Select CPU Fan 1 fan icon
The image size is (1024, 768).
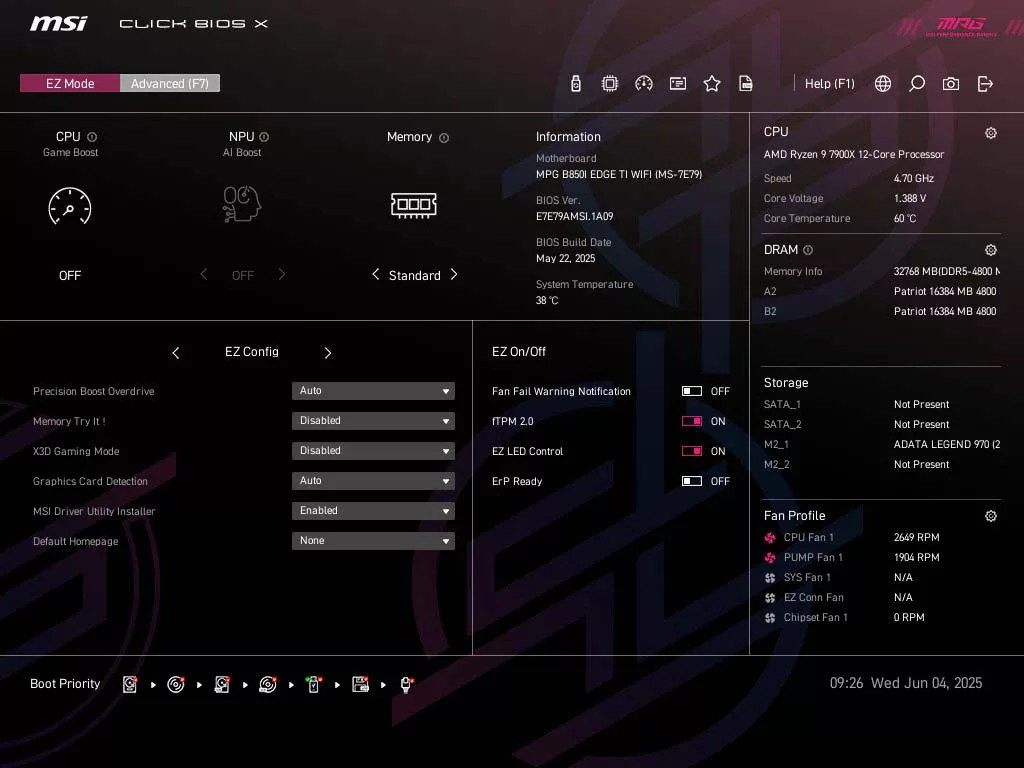pyautogui.click(x=770, y=537)
